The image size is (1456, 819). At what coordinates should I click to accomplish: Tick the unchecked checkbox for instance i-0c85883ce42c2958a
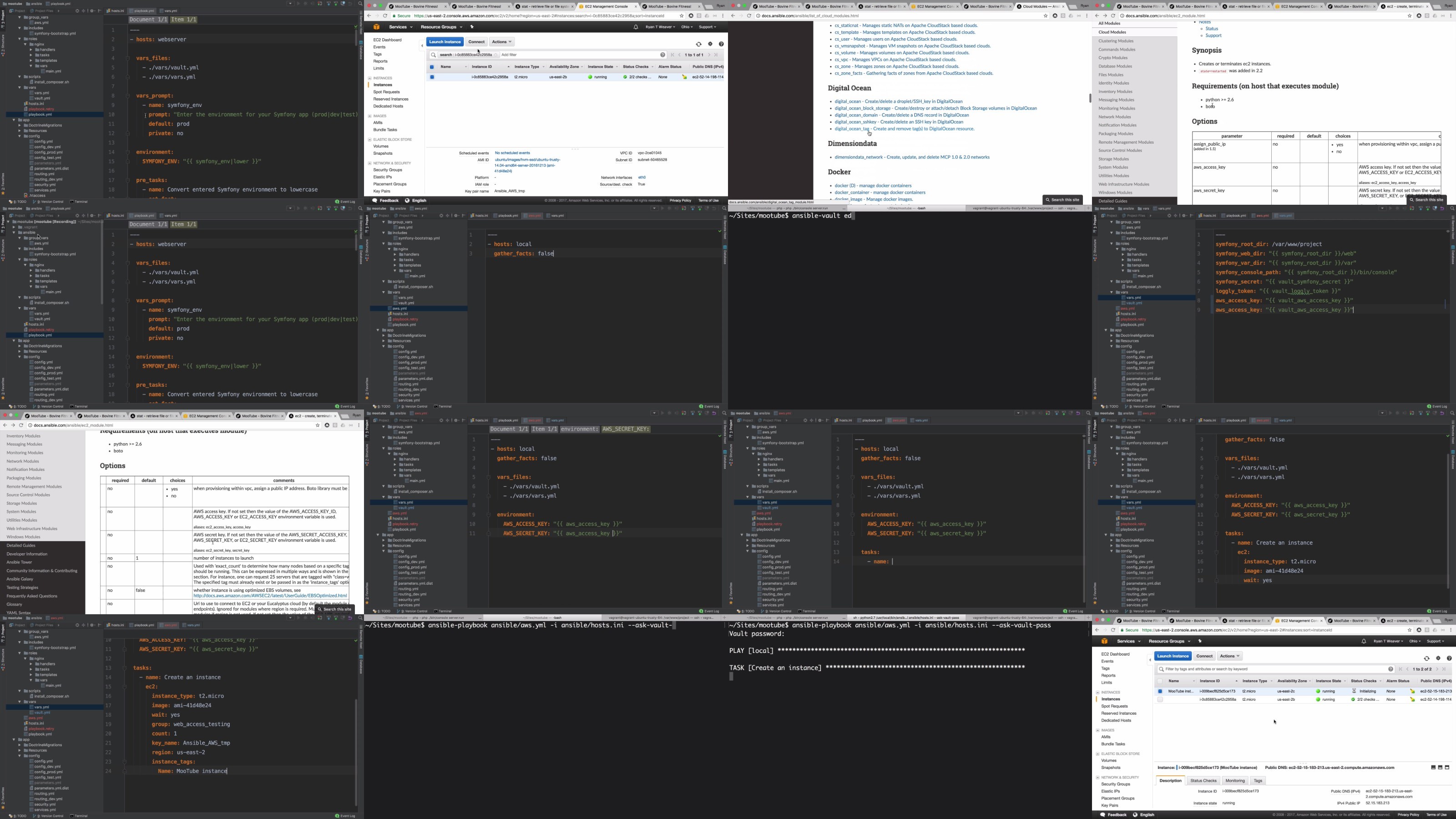[1160, 700]
